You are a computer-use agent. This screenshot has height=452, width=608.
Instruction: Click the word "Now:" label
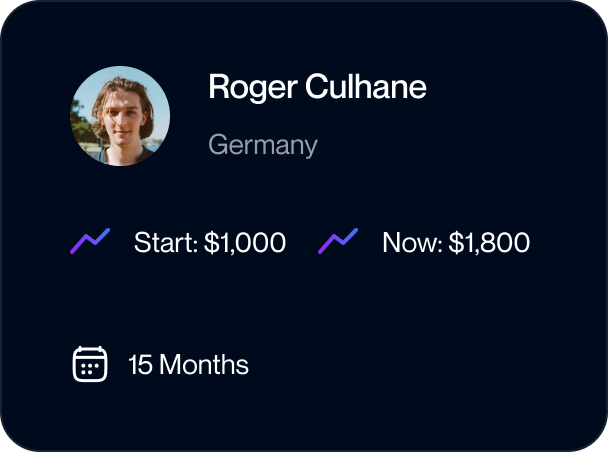412,243
